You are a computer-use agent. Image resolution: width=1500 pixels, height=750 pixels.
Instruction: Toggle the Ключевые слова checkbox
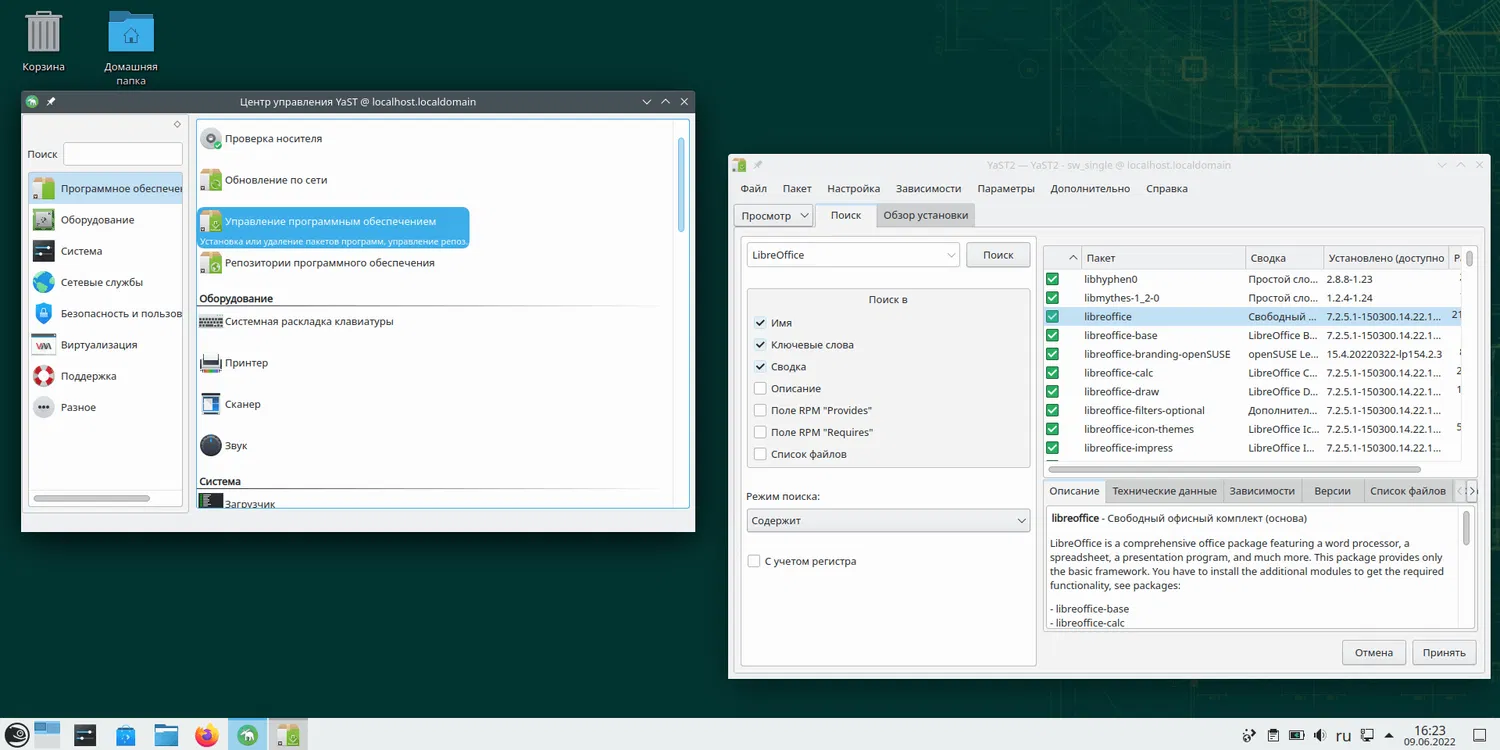click(761, 345)
